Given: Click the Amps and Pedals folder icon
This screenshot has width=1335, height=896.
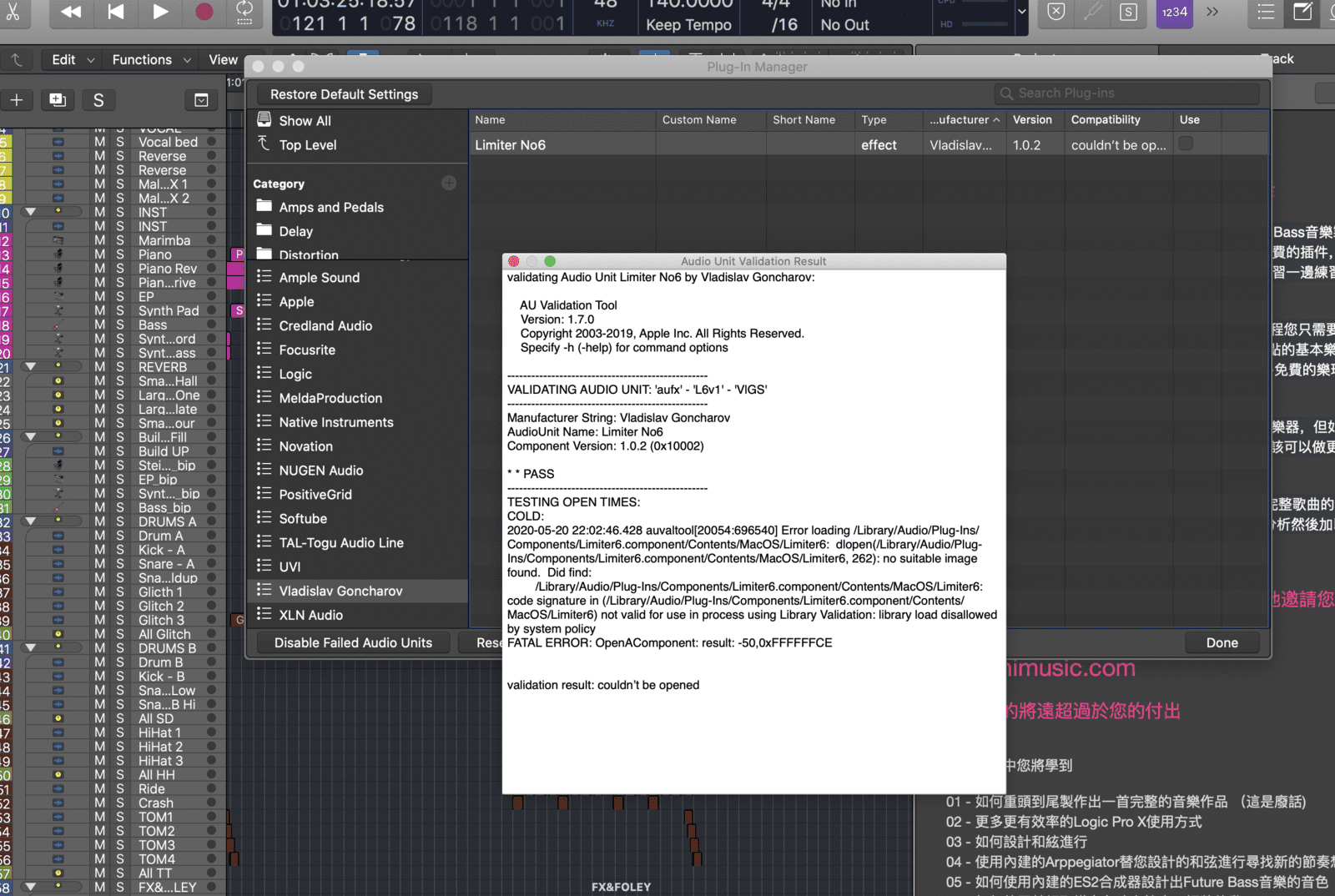Looking at the screenshot, I should point(264,206).
